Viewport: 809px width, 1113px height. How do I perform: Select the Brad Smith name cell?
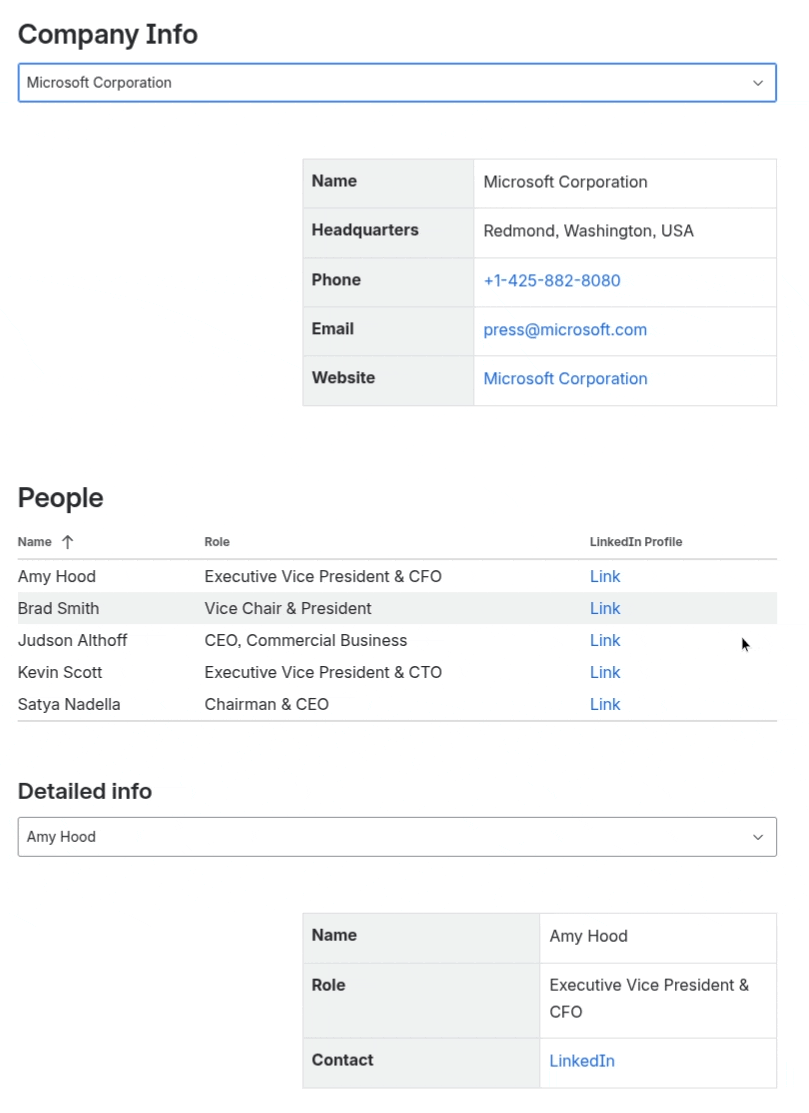pyautogui.click(x=58, y=608)
